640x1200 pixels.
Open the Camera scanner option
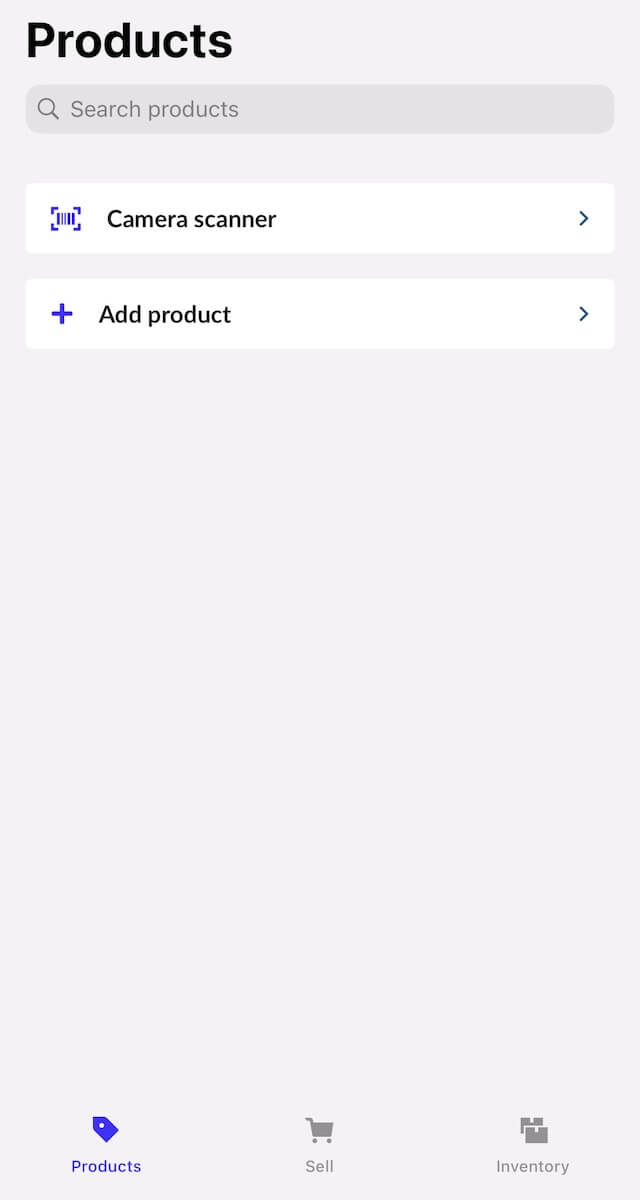click(x=320, y=218)
